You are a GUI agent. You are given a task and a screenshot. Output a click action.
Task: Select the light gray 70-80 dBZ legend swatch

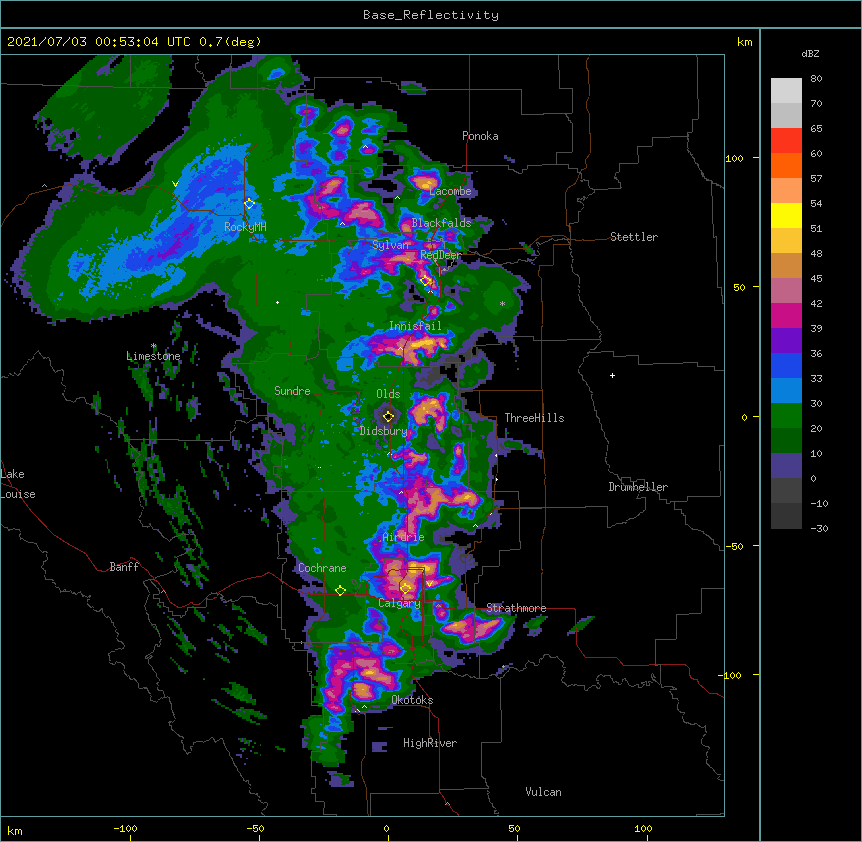click(x=786, y=91)
